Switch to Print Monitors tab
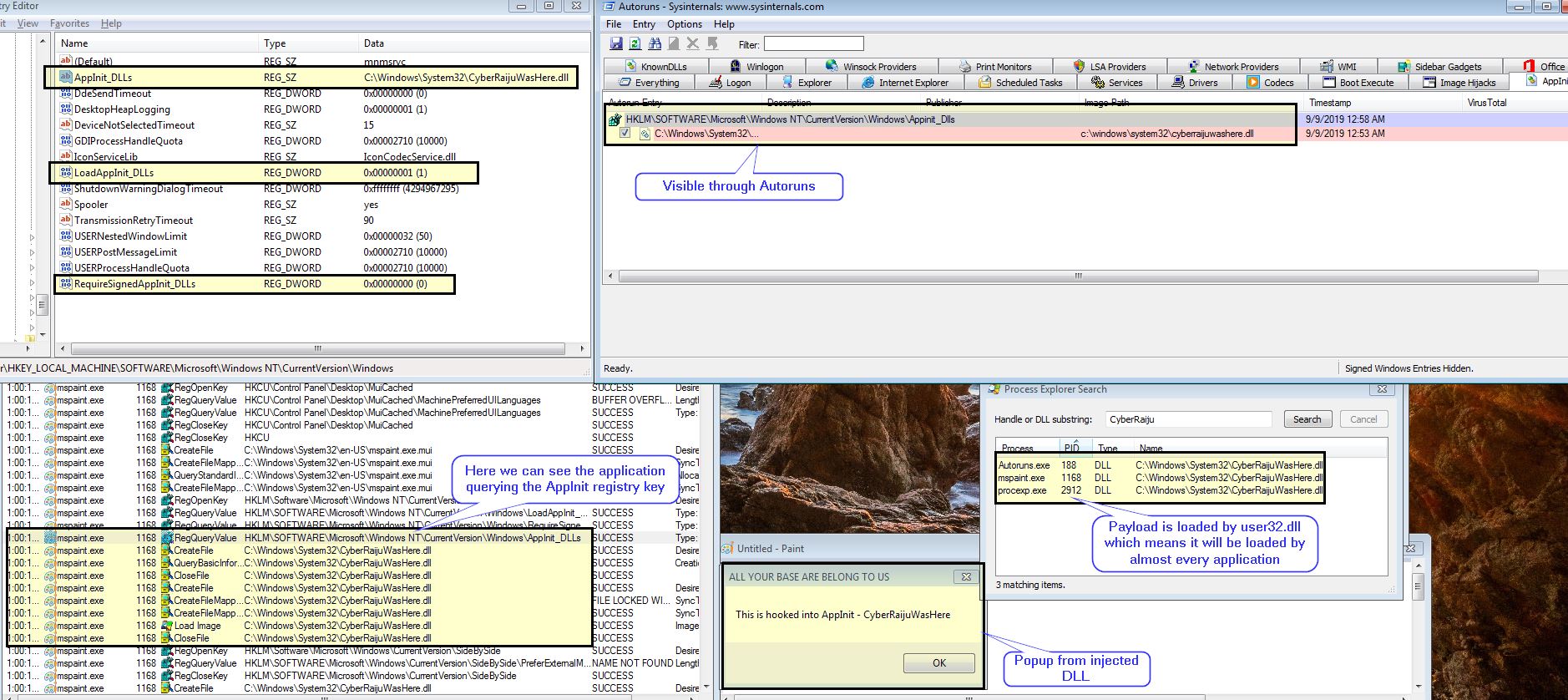Viewport: 1568px width, 700px height. 995,66
